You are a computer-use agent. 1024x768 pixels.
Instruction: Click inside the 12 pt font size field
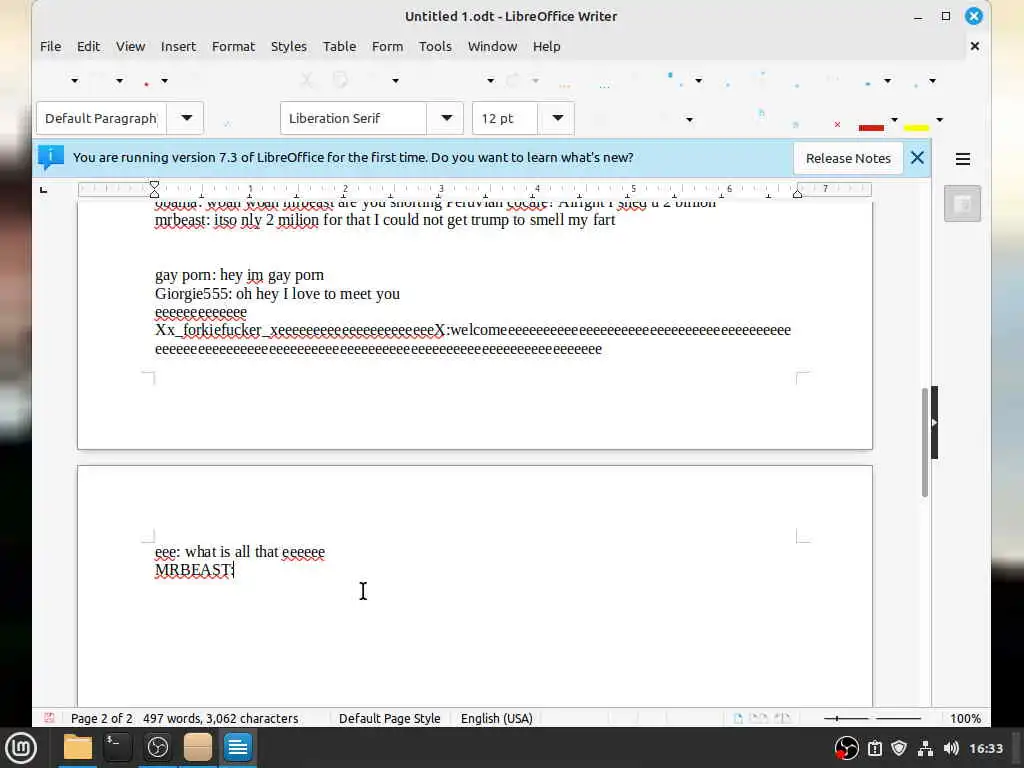pyautogui.click(x=505, y=118)
